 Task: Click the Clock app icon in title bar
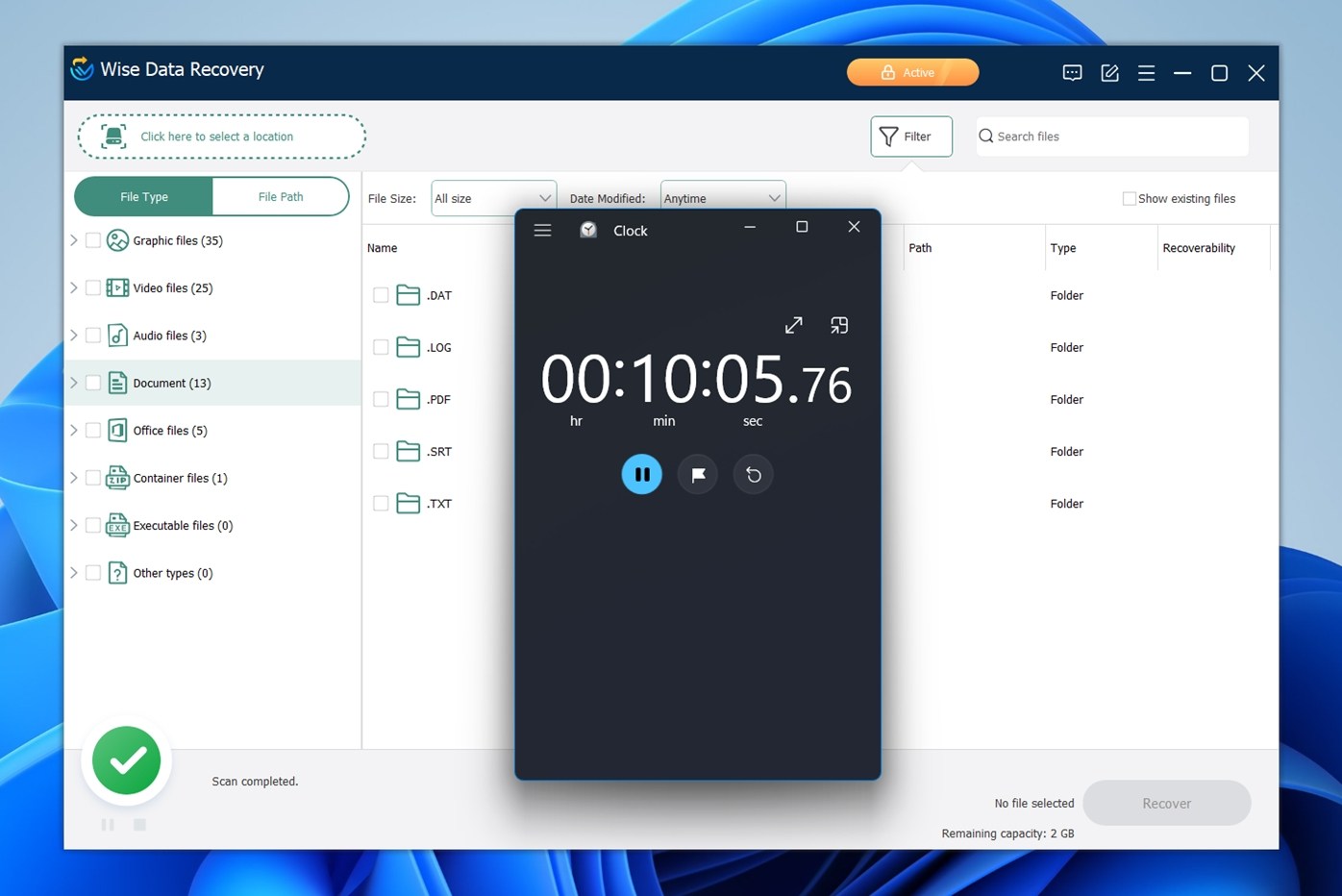click(x=588, y=230)
